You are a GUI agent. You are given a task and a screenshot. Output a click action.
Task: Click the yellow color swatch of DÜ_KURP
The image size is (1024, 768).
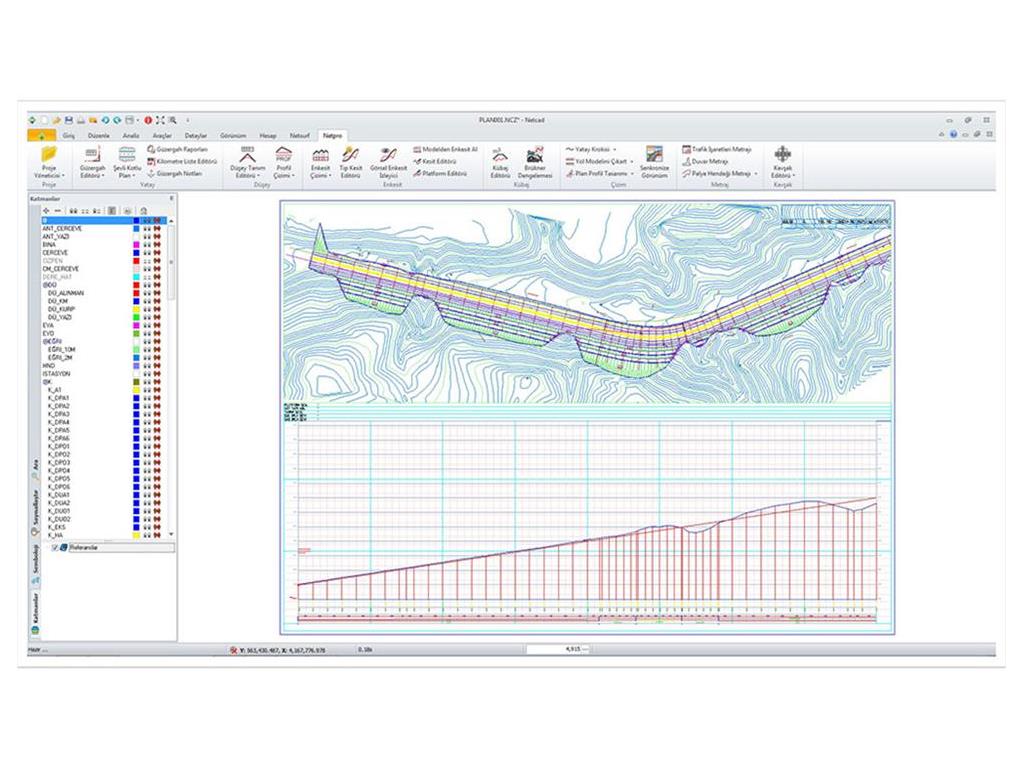(x=135, y=309)
